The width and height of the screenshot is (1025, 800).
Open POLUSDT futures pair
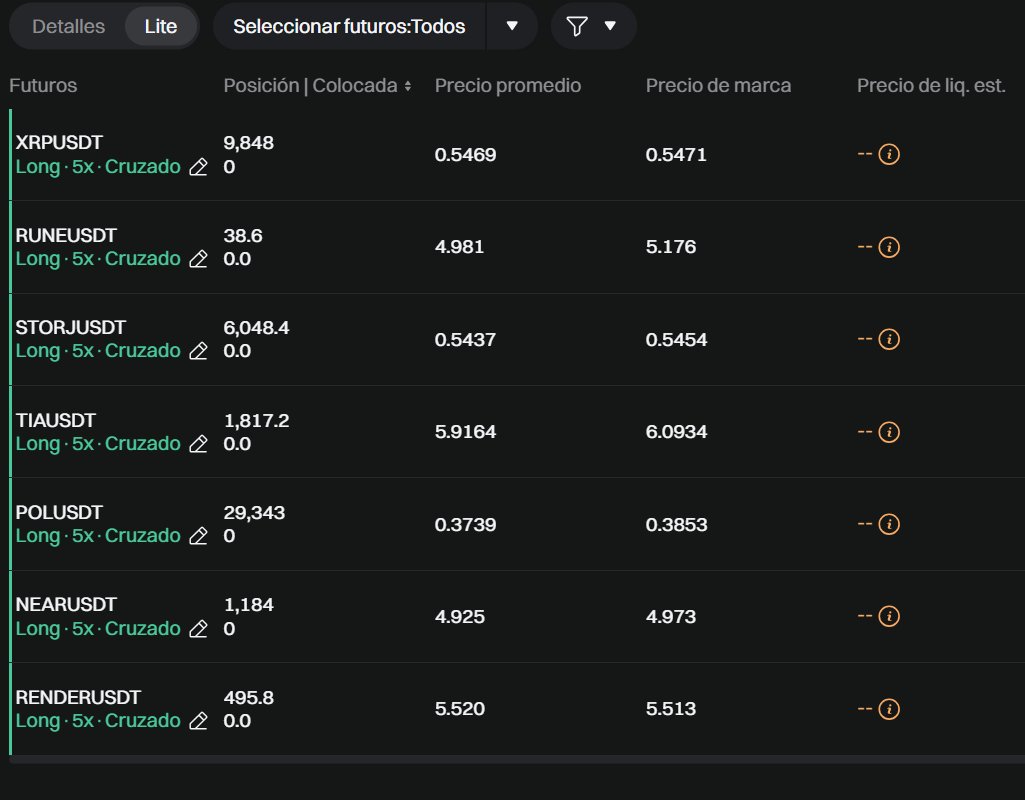(59, 512)
